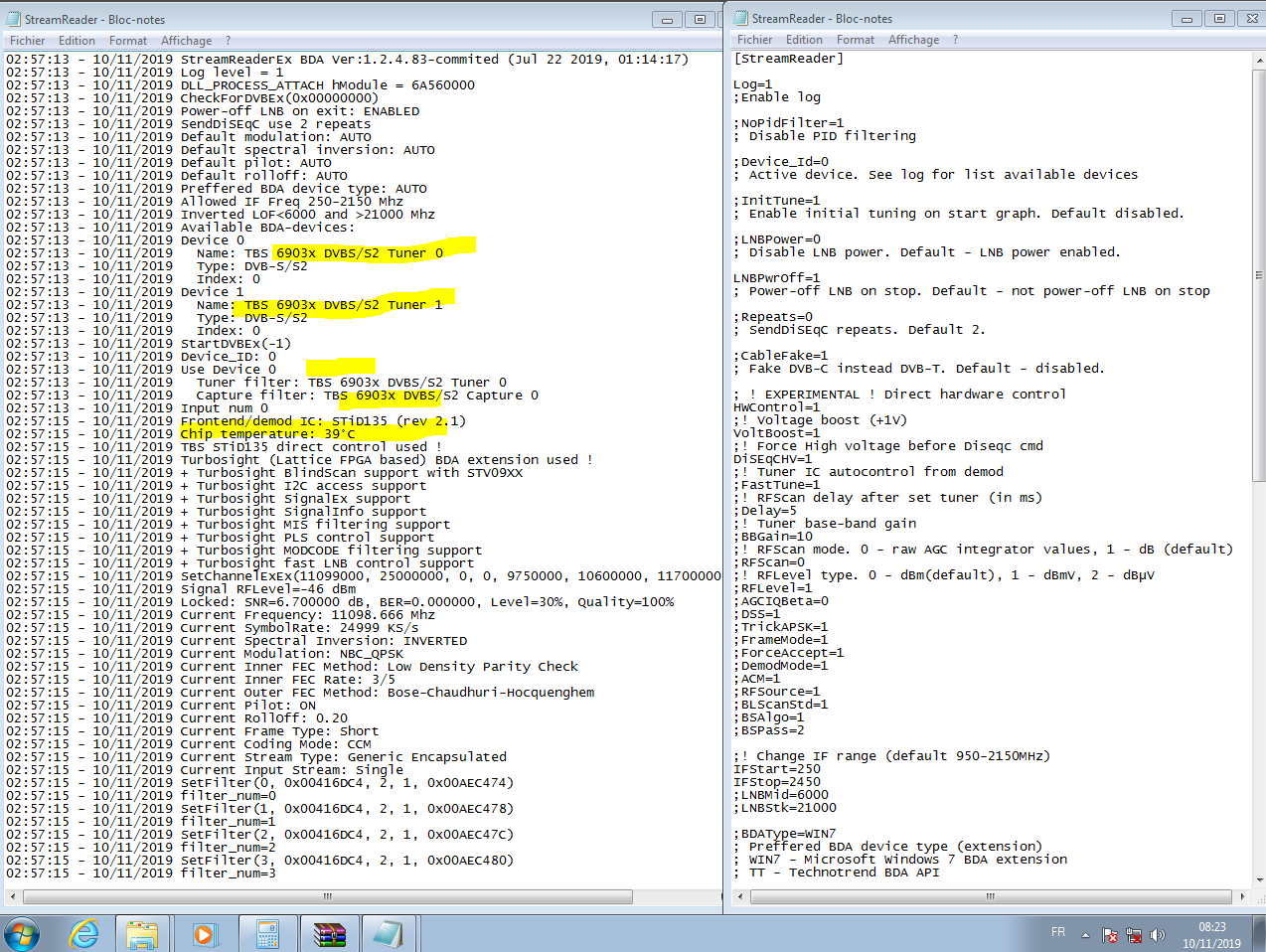Open Edition menu in right Notepad window
Image resolution: width=1266 pixels, height=952 pixels.
804,40
